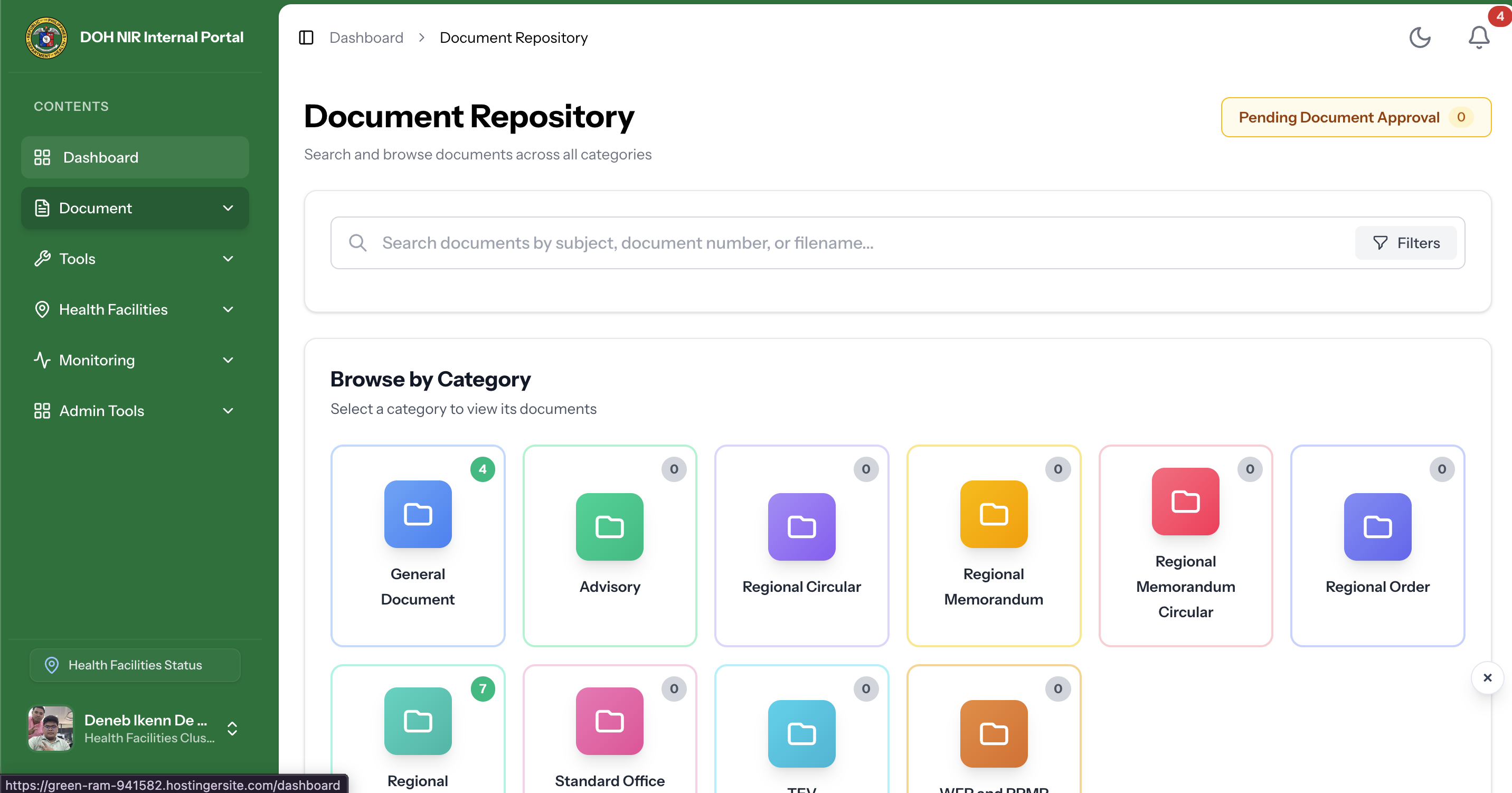Expand the Tools menu chevron
The height and width of the screenshot is (793, 1512).
[x=228, y=259]
